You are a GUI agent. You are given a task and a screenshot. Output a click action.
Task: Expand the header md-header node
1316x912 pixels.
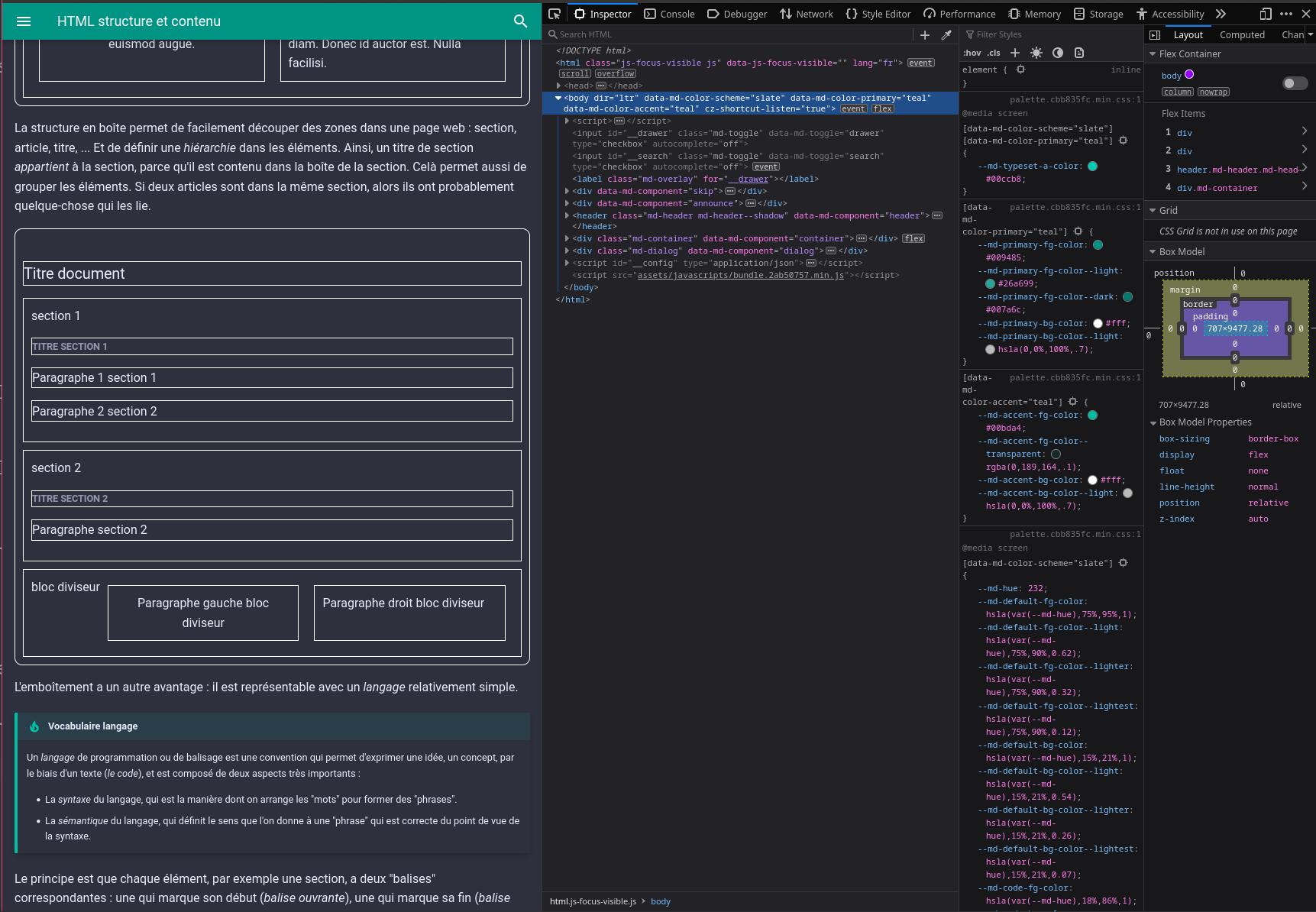[x=567, y=215]
